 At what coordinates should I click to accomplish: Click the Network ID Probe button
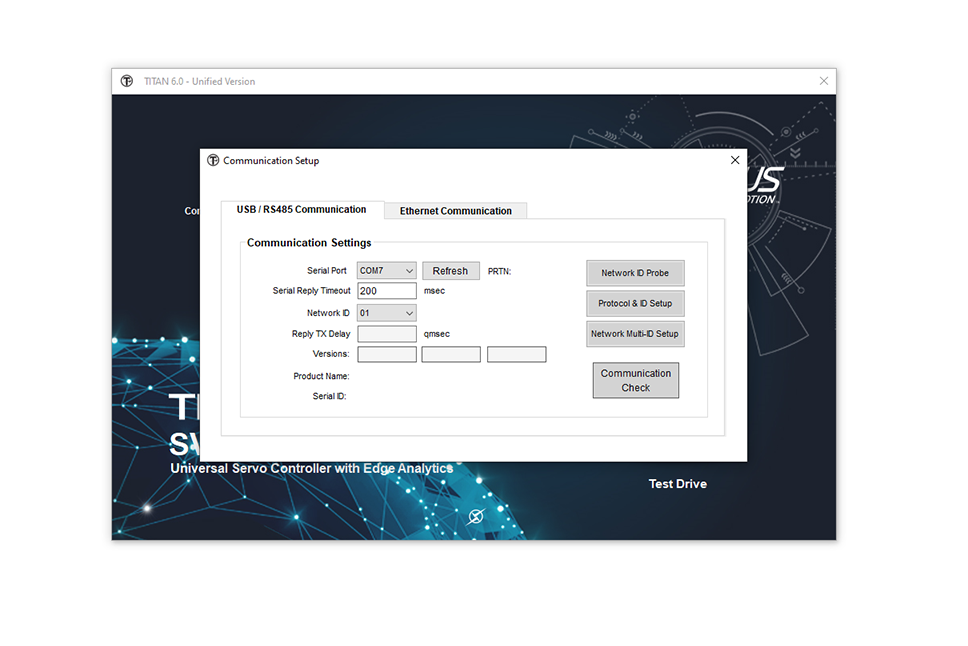point(635,273)
